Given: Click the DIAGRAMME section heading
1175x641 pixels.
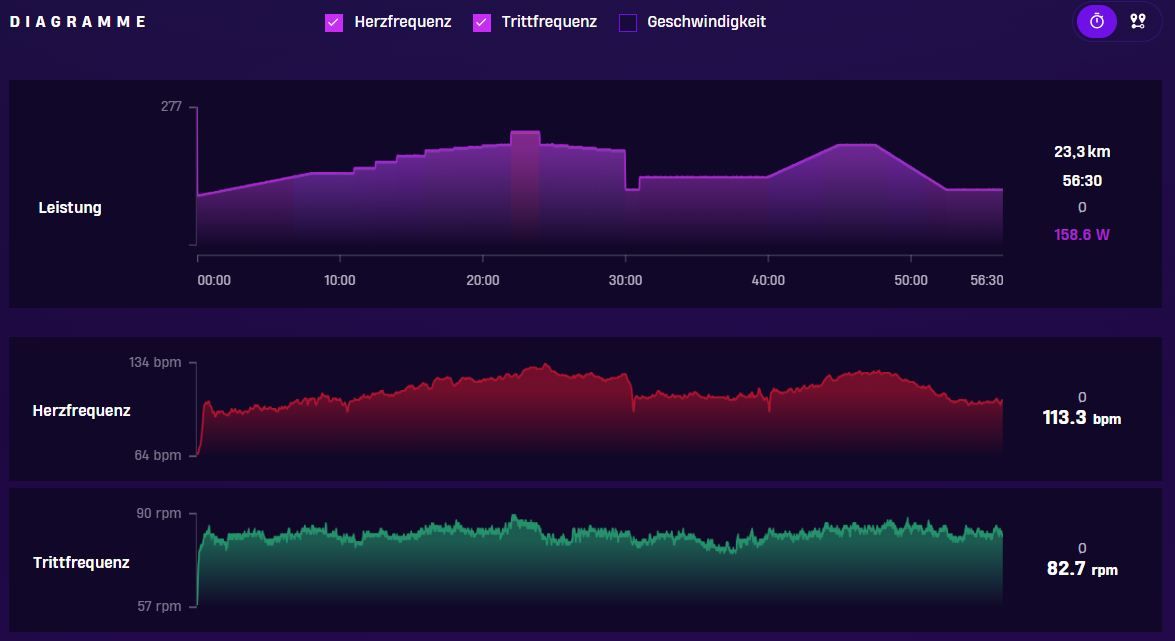Looking at the screenshot, I should click(x=78, y=22).
